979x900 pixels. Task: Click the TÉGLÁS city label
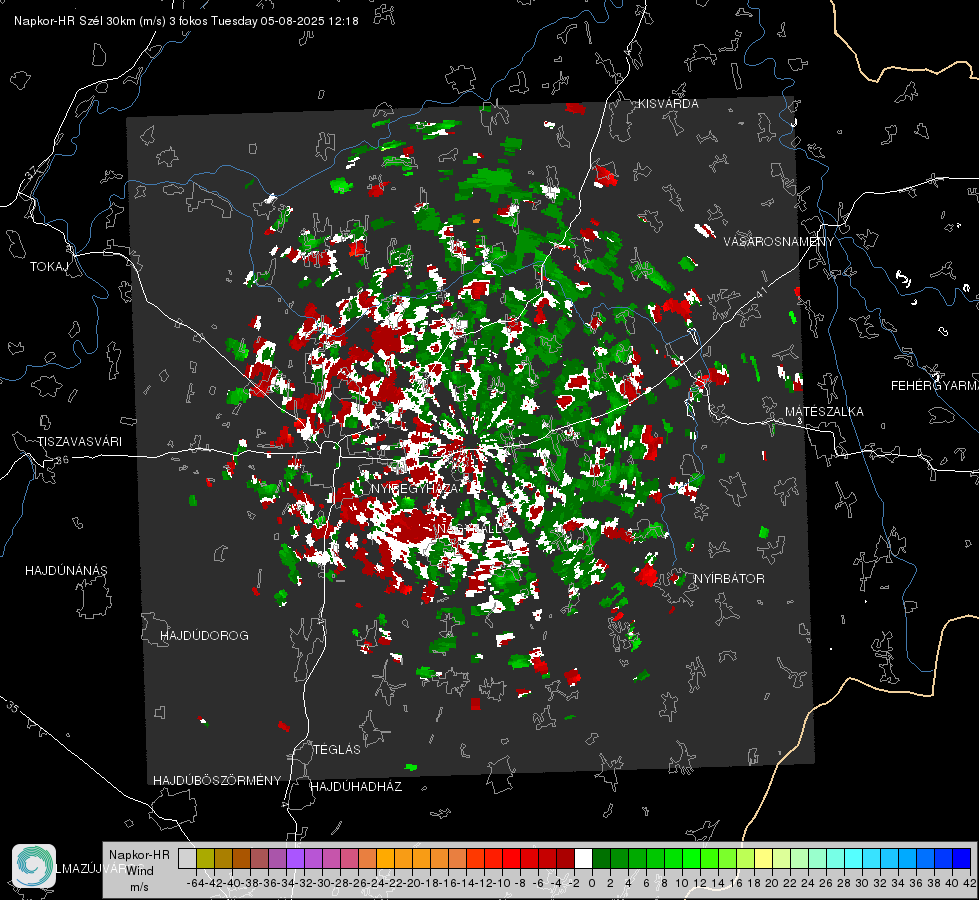pos(337,750)
